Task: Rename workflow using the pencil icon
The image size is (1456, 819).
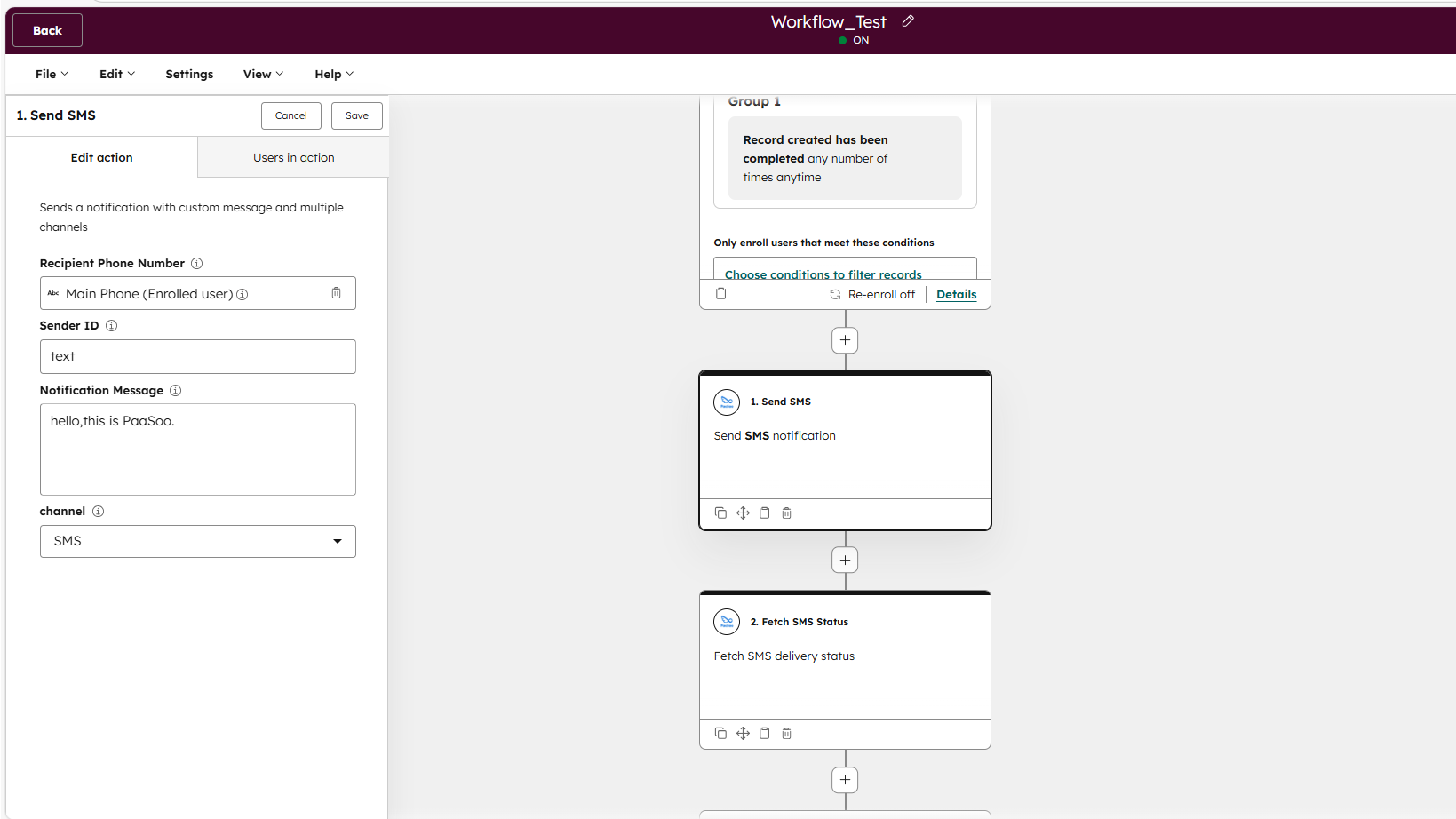Action: coord(908,20)
